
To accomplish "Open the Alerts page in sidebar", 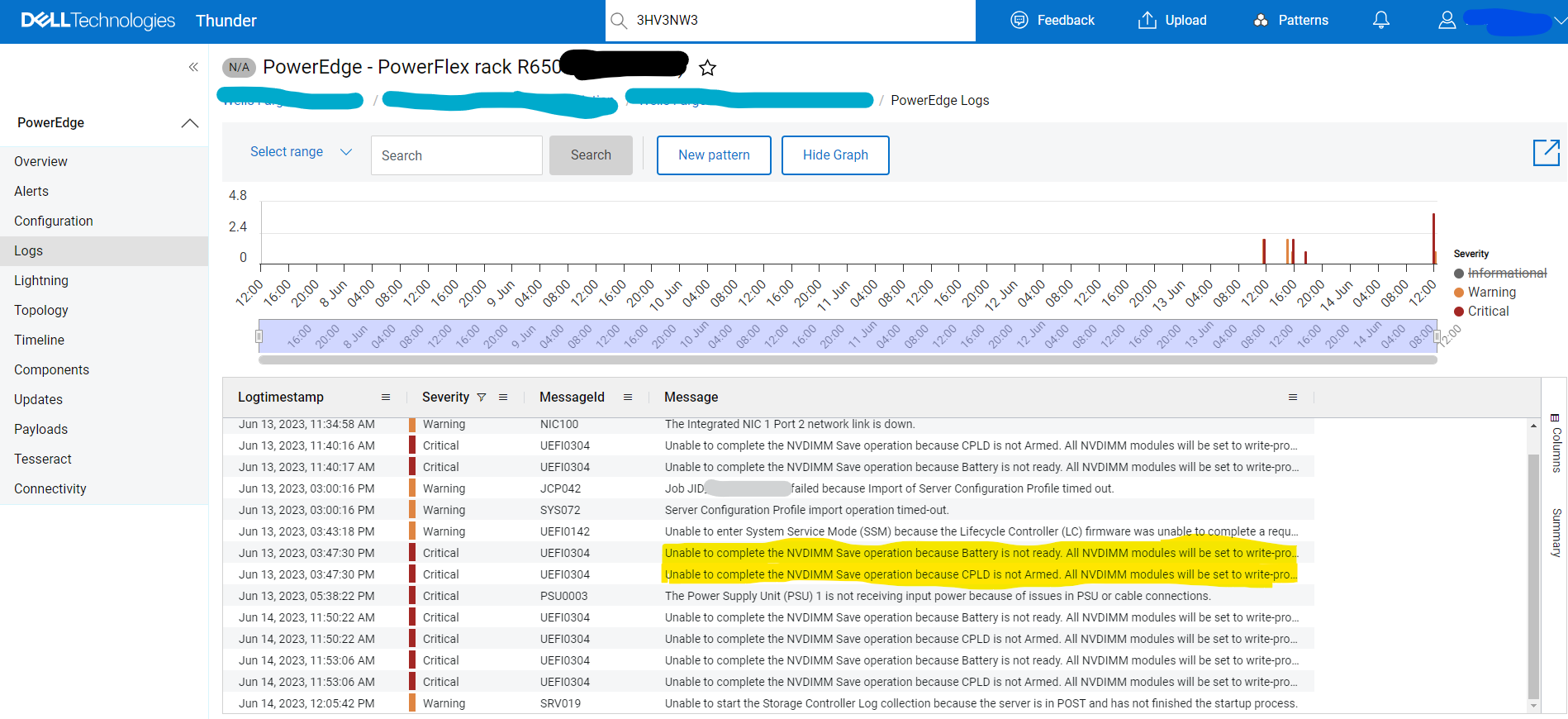I will [31, 191].
